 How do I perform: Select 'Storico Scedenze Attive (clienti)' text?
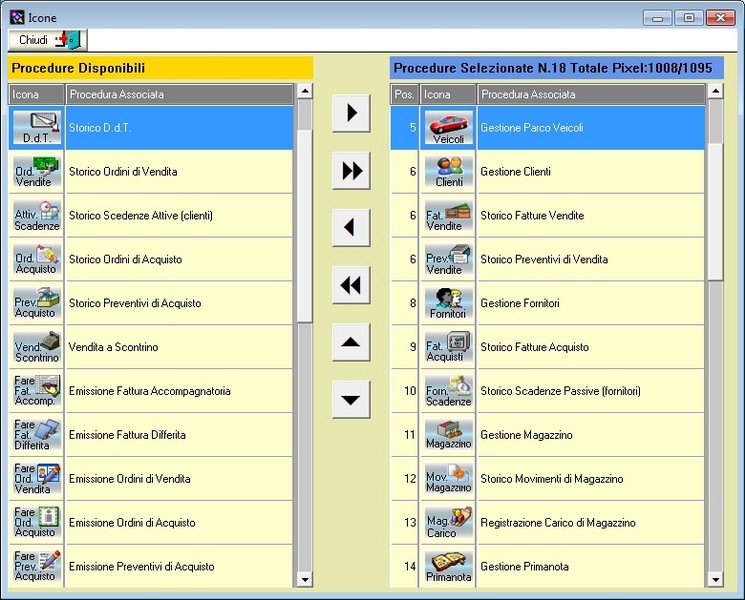tap(141, 216)
